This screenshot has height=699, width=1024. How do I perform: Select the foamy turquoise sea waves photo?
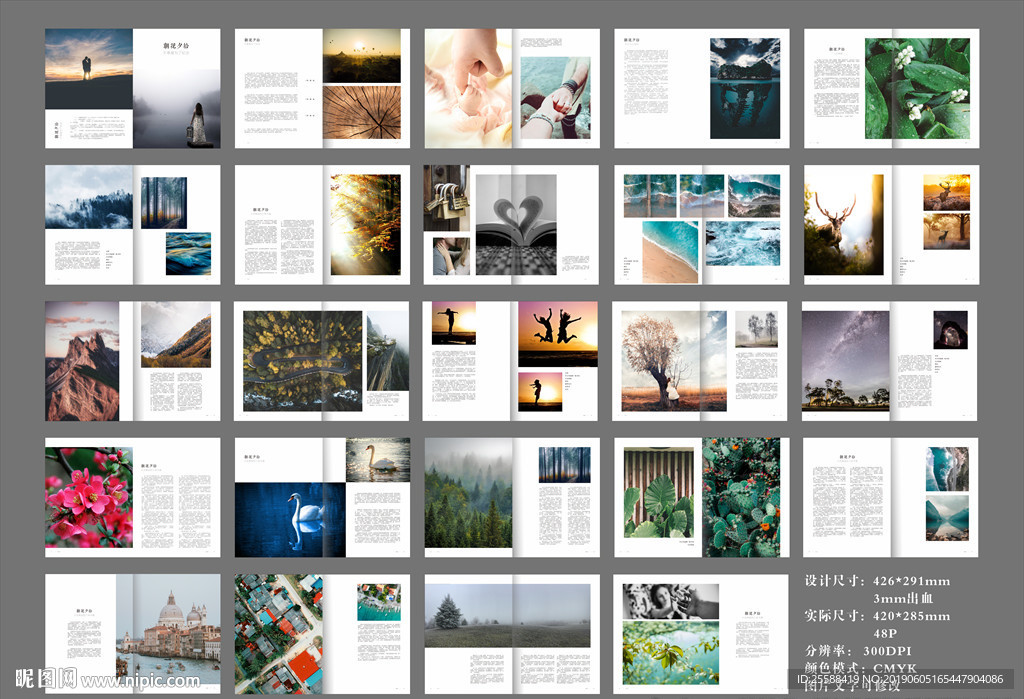[743, 243]
